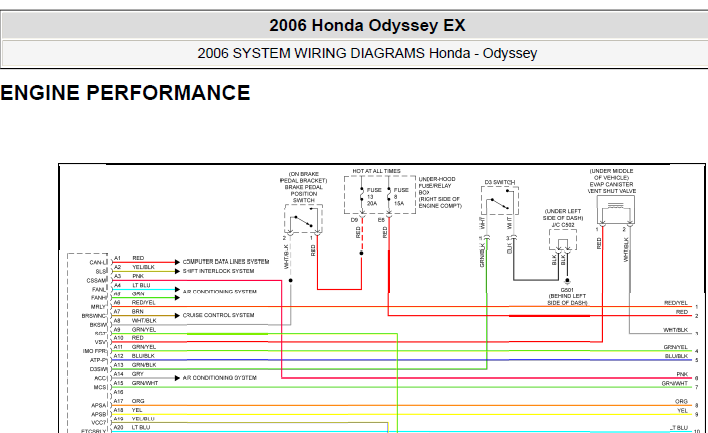Click the A13 GRN/BLK pin label

135,365
